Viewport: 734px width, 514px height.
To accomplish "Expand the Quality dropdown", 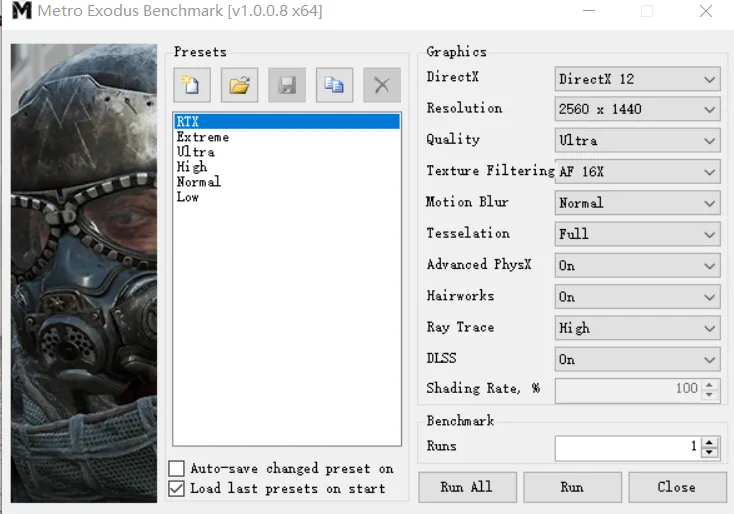I will click(x=637, y=140).
